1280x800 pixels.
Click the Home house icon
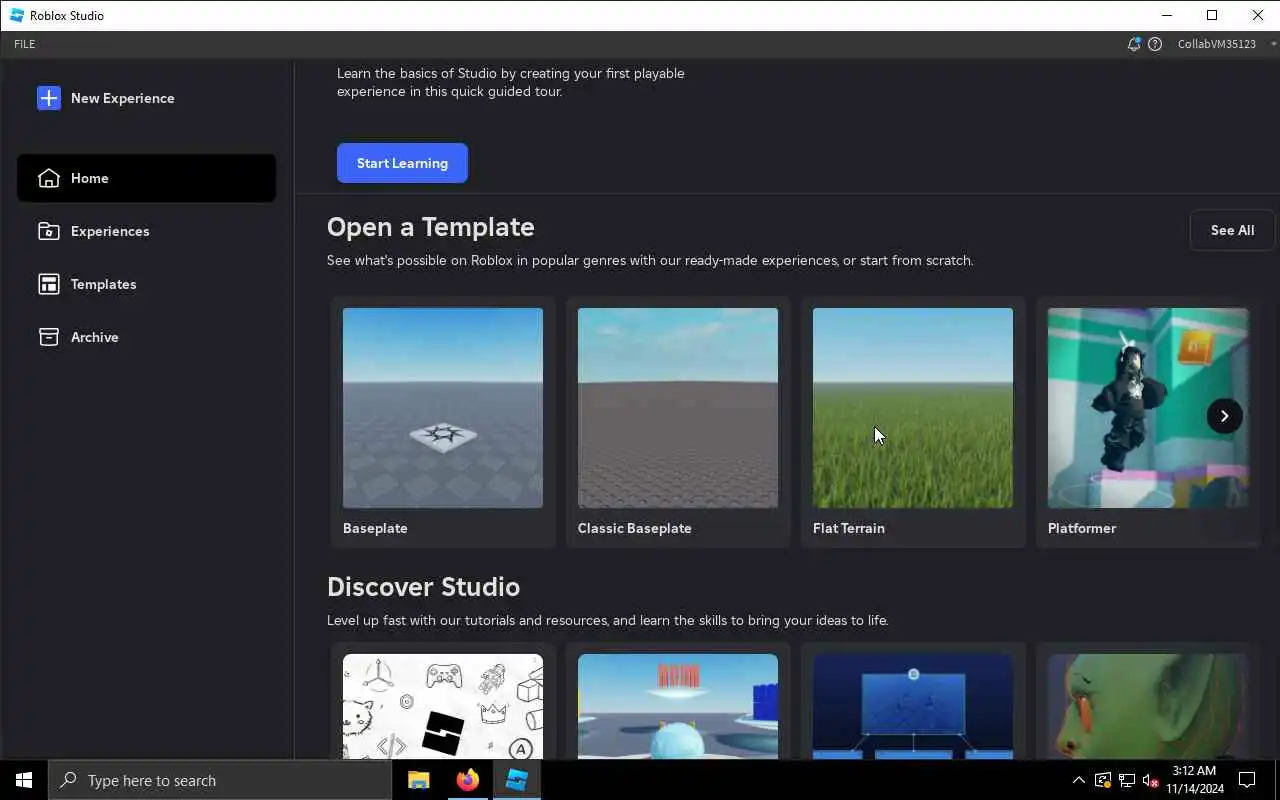(49, 178)
